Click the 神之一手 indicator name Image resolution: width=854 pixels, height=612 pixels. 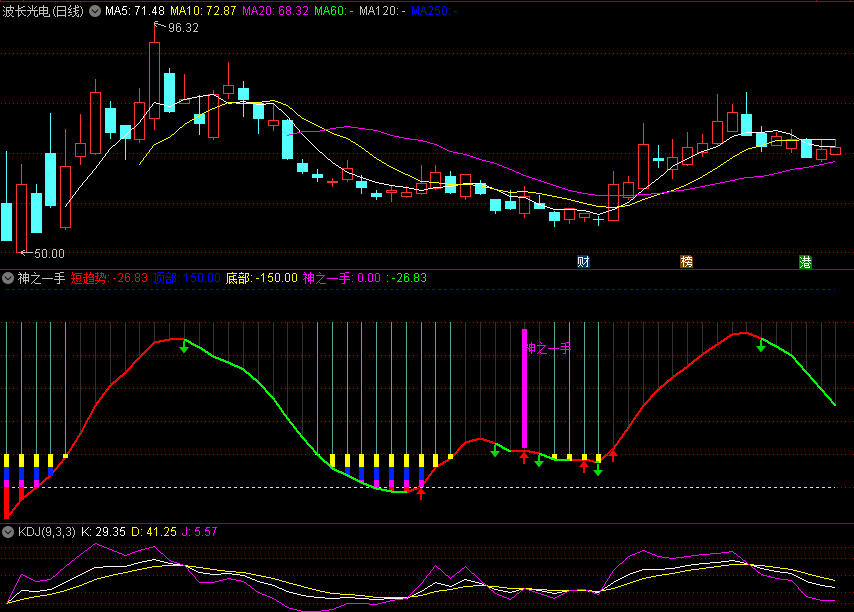[41, 278]
